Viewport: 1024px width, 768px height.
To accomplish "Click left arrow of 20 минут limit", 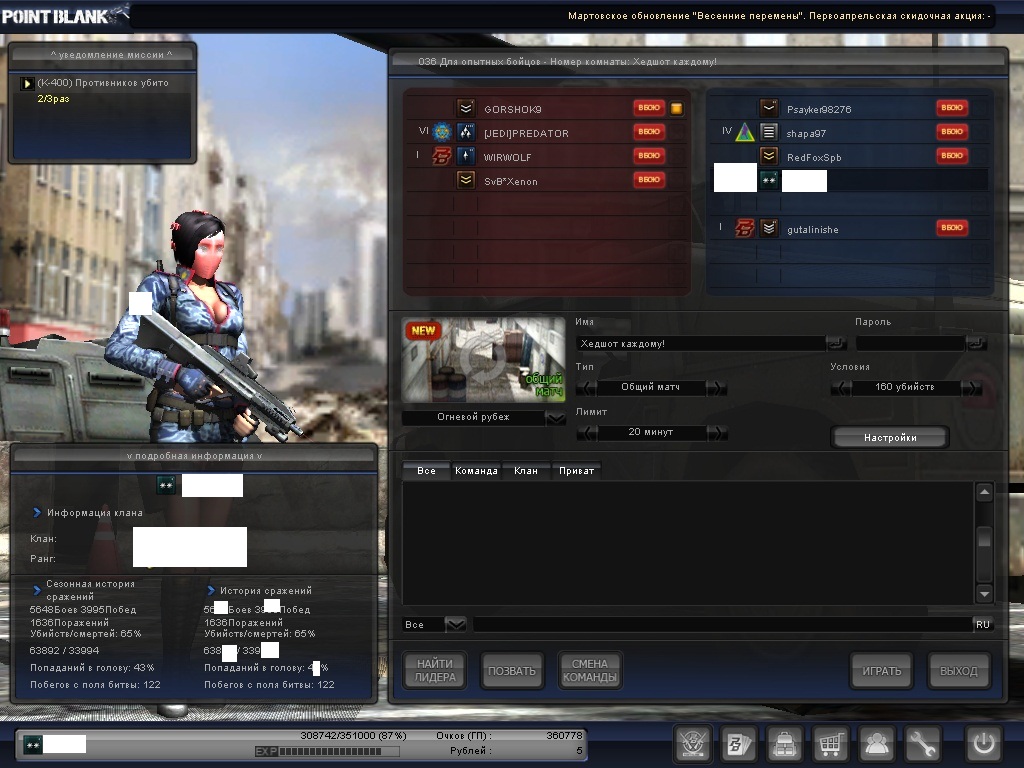I will tap(588, 433).
